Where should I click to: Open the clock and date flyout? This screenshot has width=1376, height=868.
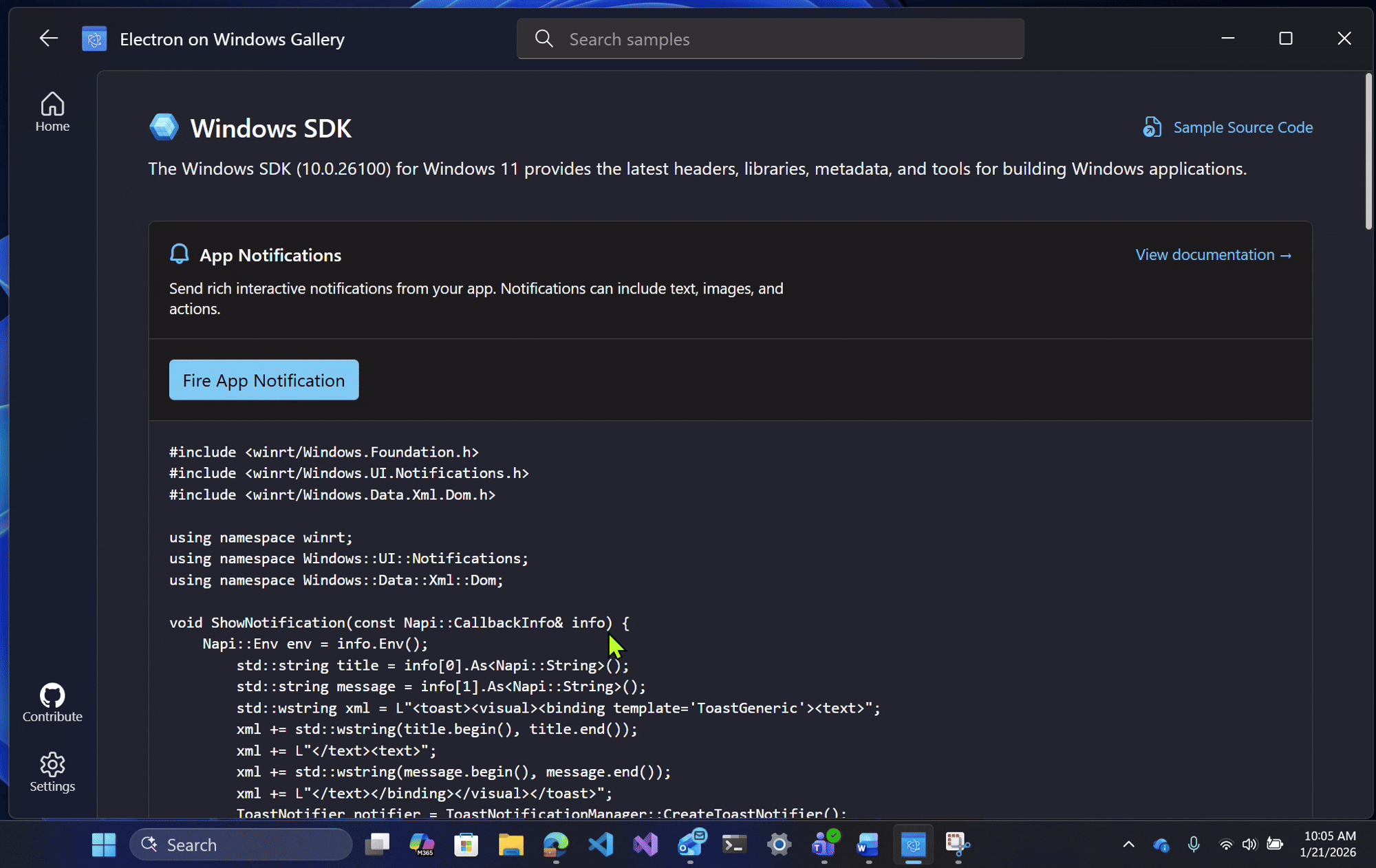click(x=1329, y=844)
